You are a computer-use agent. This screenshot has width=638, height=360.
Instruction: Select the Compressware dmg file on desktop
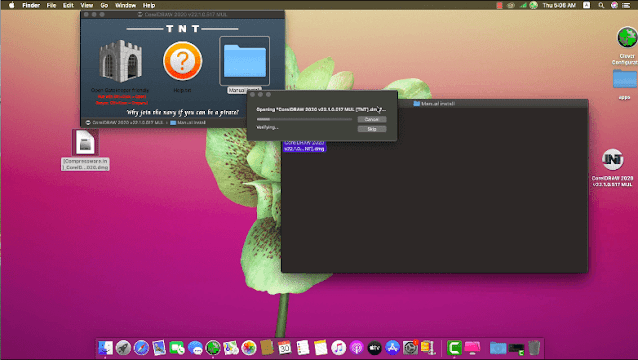pyautogui.click(x=85, y=150)
